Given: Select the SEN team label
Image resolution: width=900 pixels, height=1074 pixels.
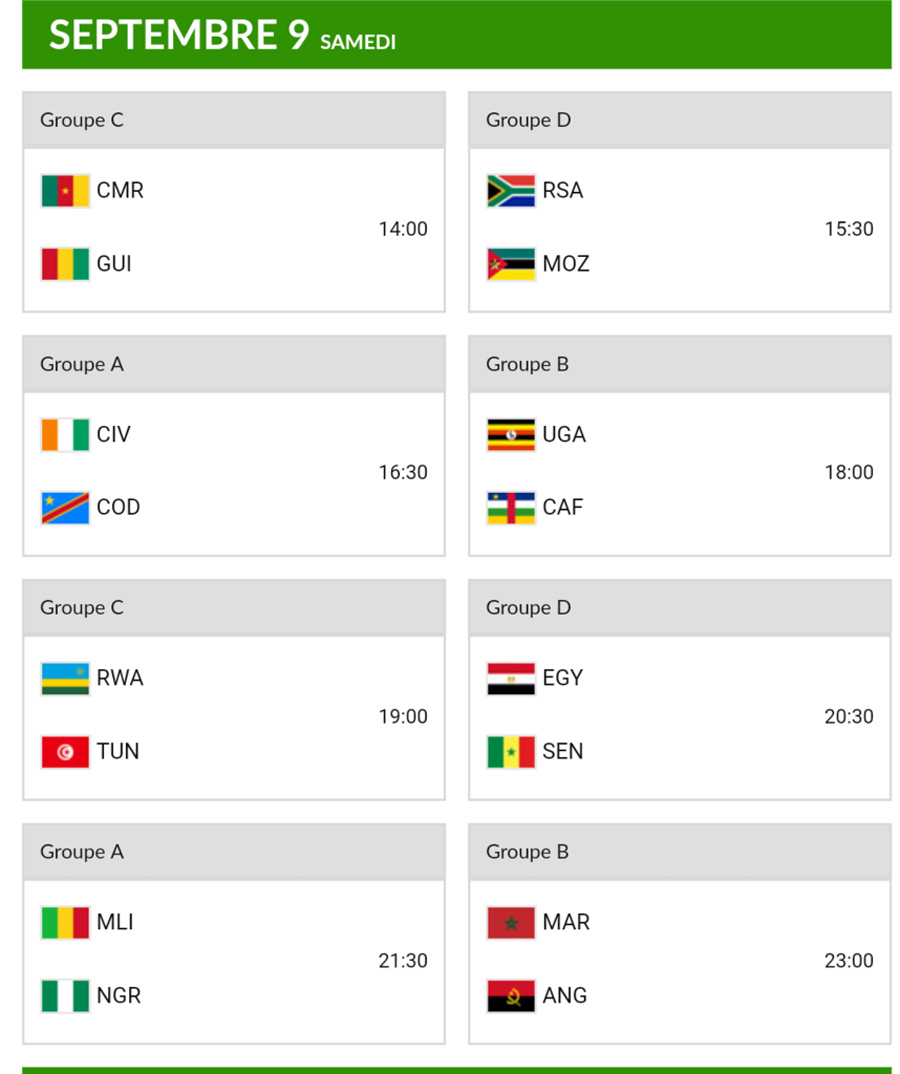Looking at the screenshot, I should pyautogui.click(x=563, y=752).
